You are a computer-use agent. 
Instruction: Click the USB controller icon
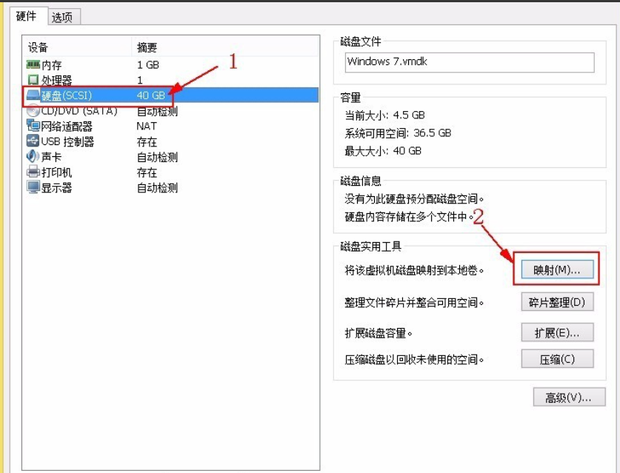(33, 141)
